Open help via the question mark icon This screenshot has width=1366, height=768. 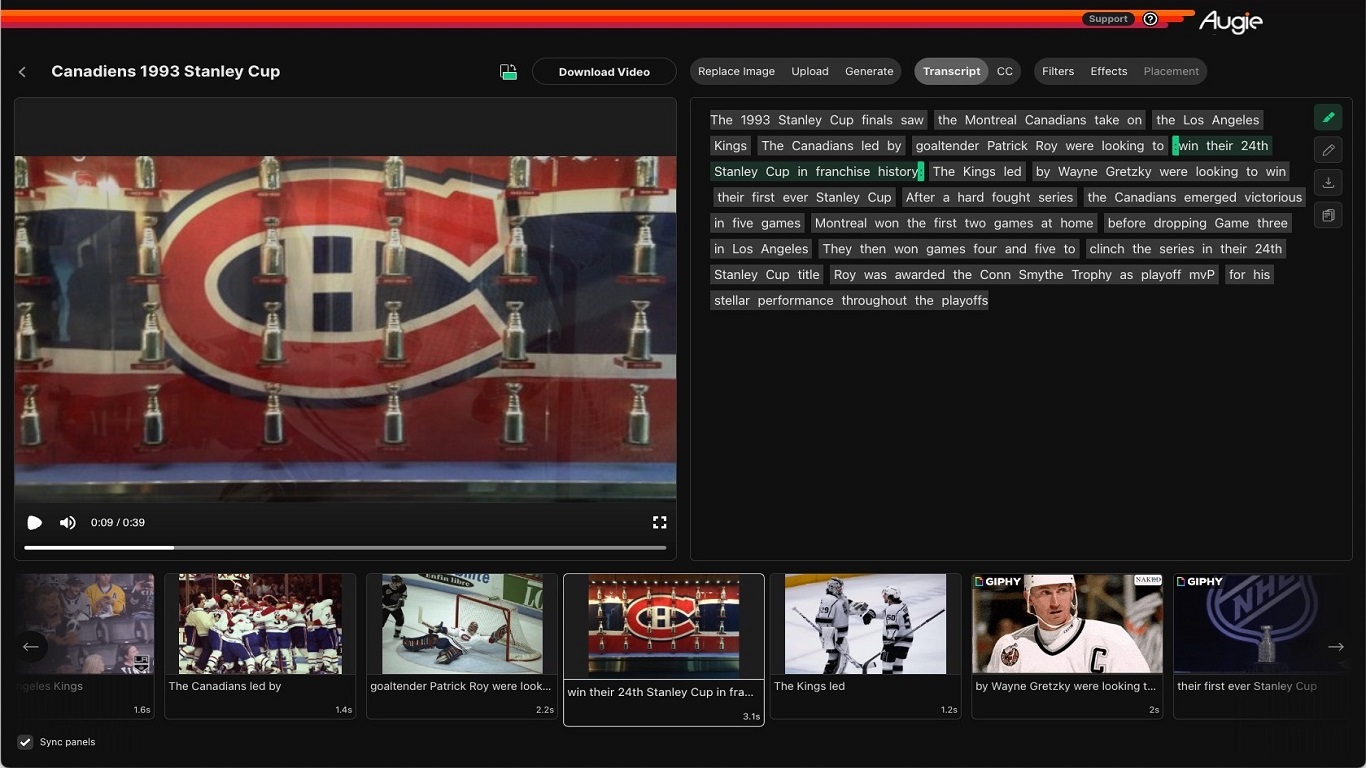coord(1150,19)
